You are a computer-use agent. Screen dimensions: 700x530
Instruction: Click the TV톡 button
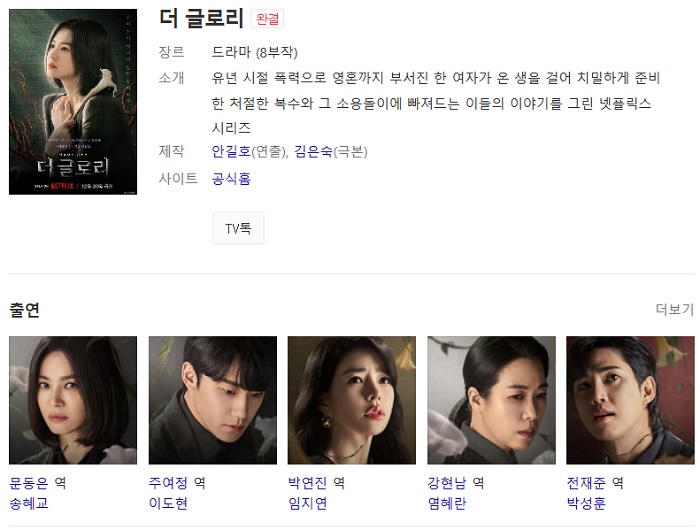(x=238, y=228)
